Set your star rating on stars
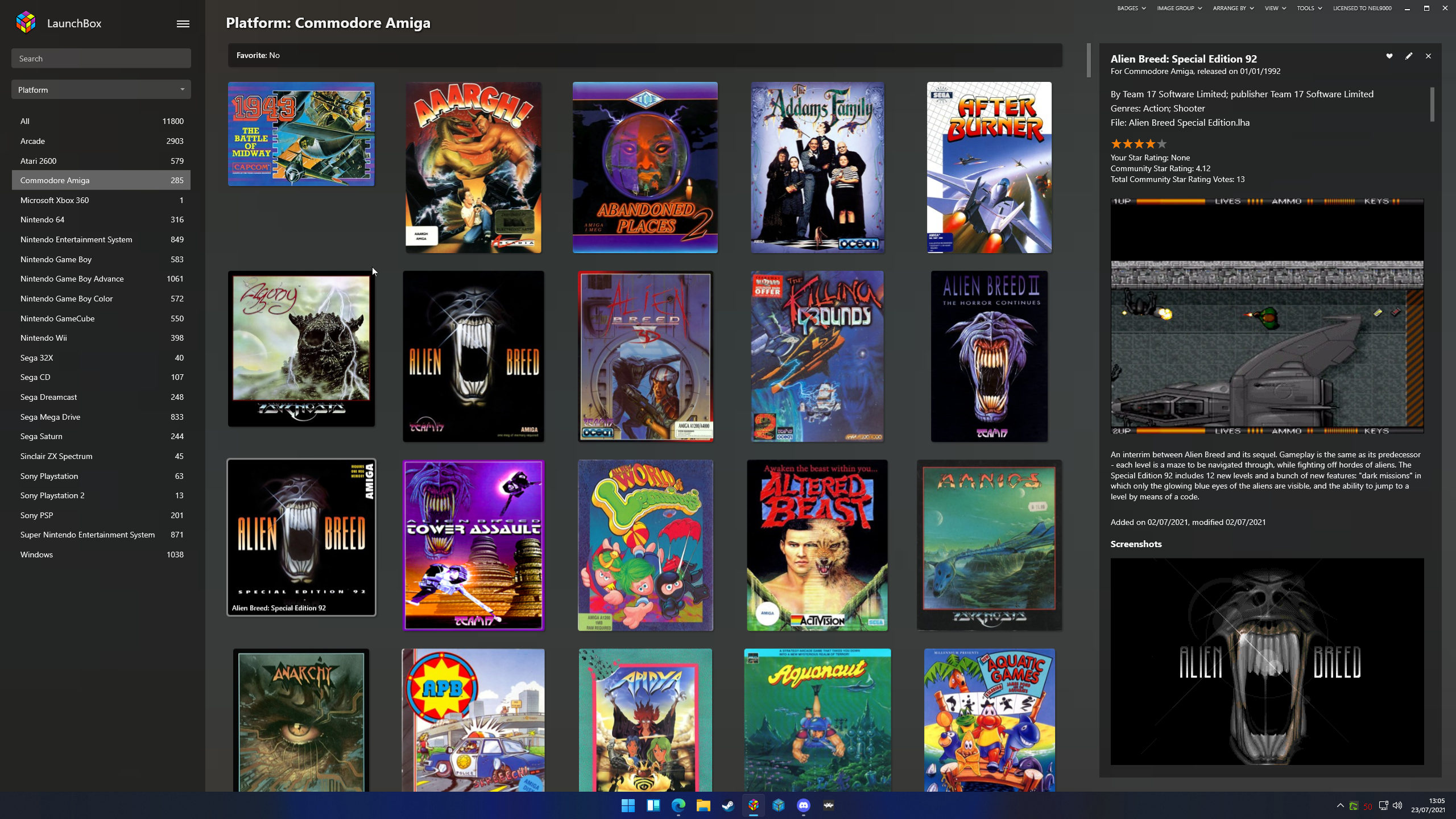The height and width of the screenshot is (819, 1456). (x=1139, y=144)
